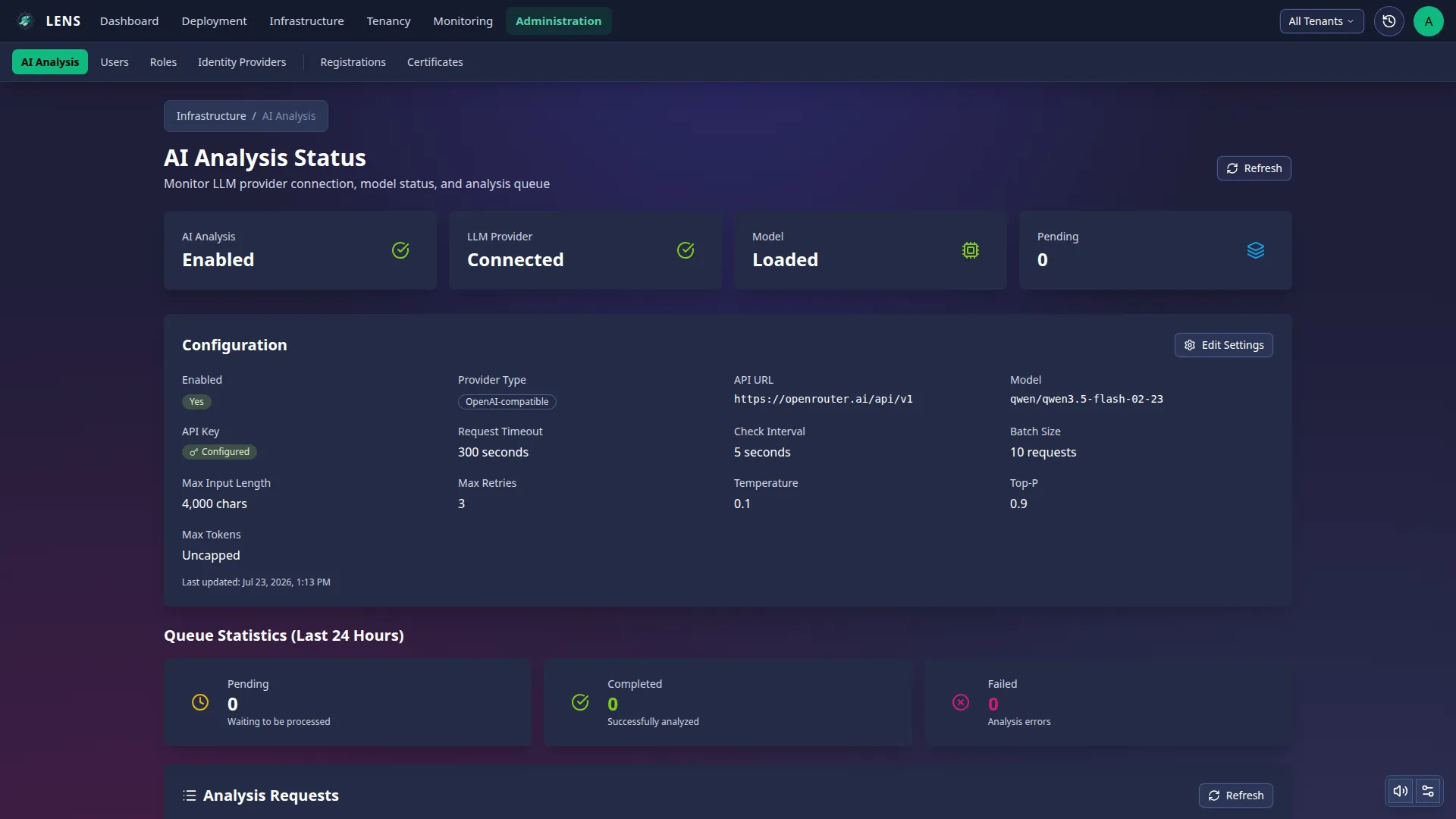Click the 'Connected' status heading

[515, 260]
